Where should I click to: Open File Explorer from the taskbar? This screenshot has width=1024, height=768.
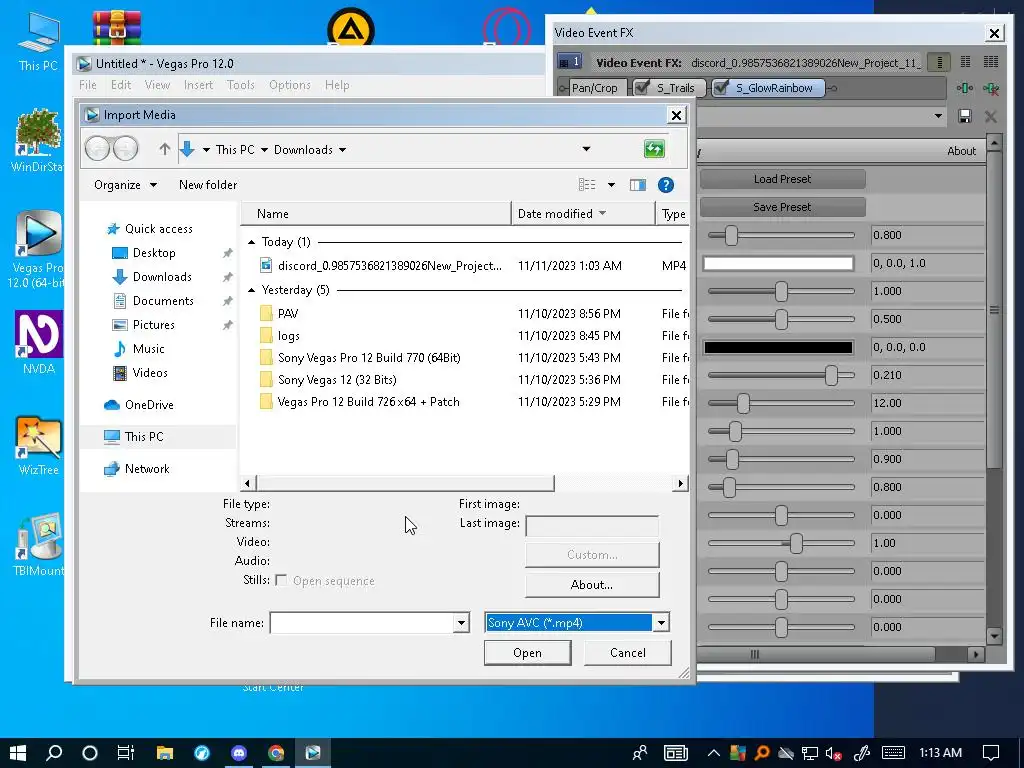point(165,752)
